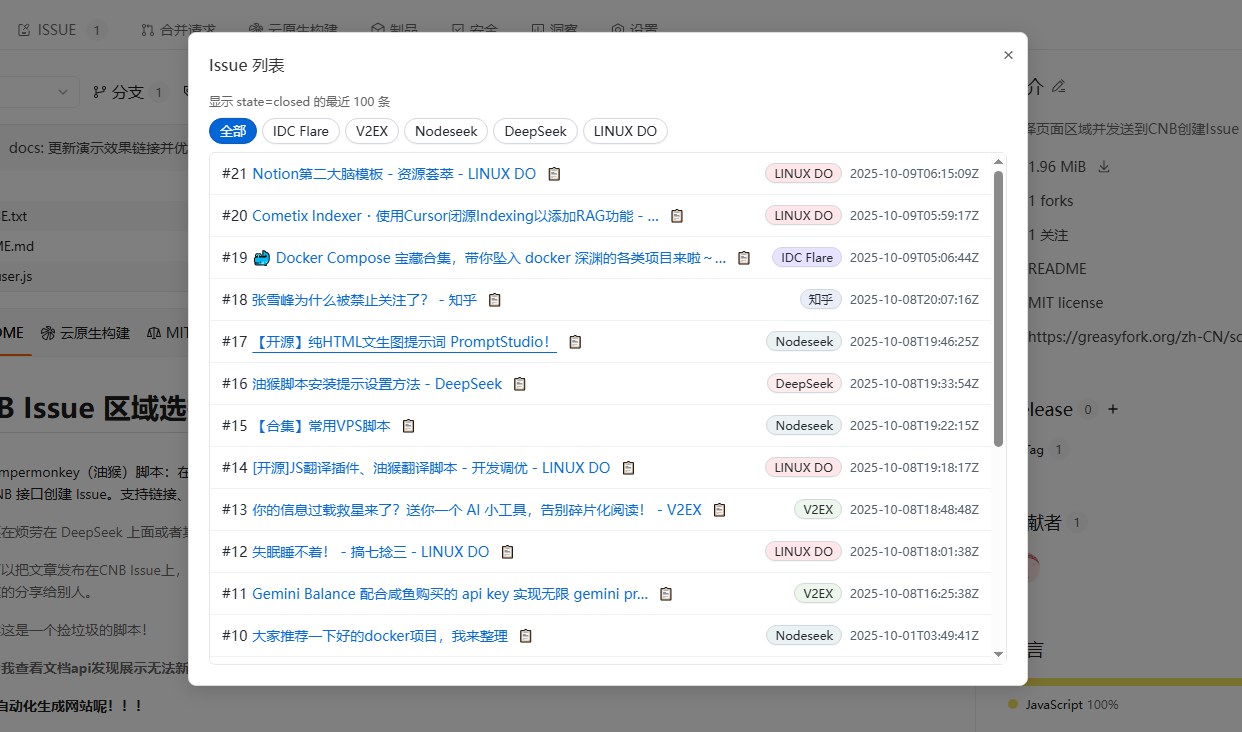The height and width of the screenshot is (732, 1242).
Task: Open the 设置 tab in background
Action: pyautogui.click(x=634, y=30)
